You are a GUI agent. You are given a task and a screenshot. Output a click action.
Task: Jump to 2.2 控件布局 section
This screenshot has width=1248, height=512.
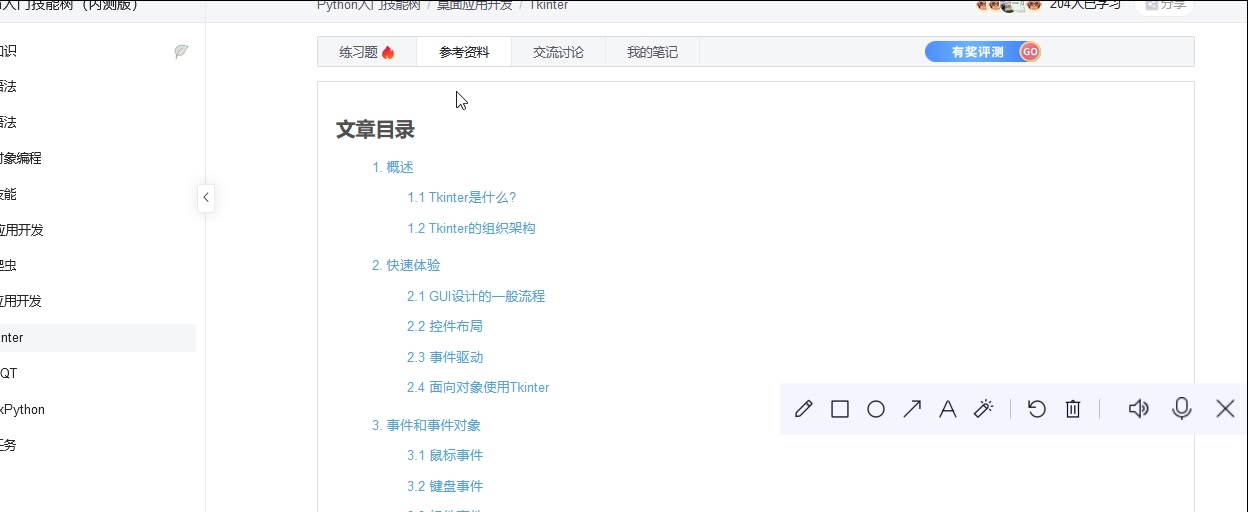click(444, 326)
